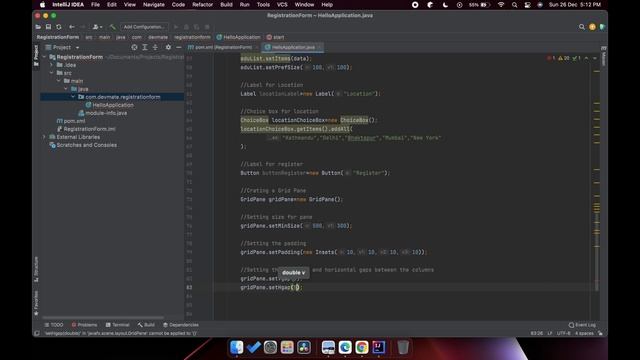The image size is (640, 360).
Task: Click the Open file toolbar icon
Action: [38, 27]
